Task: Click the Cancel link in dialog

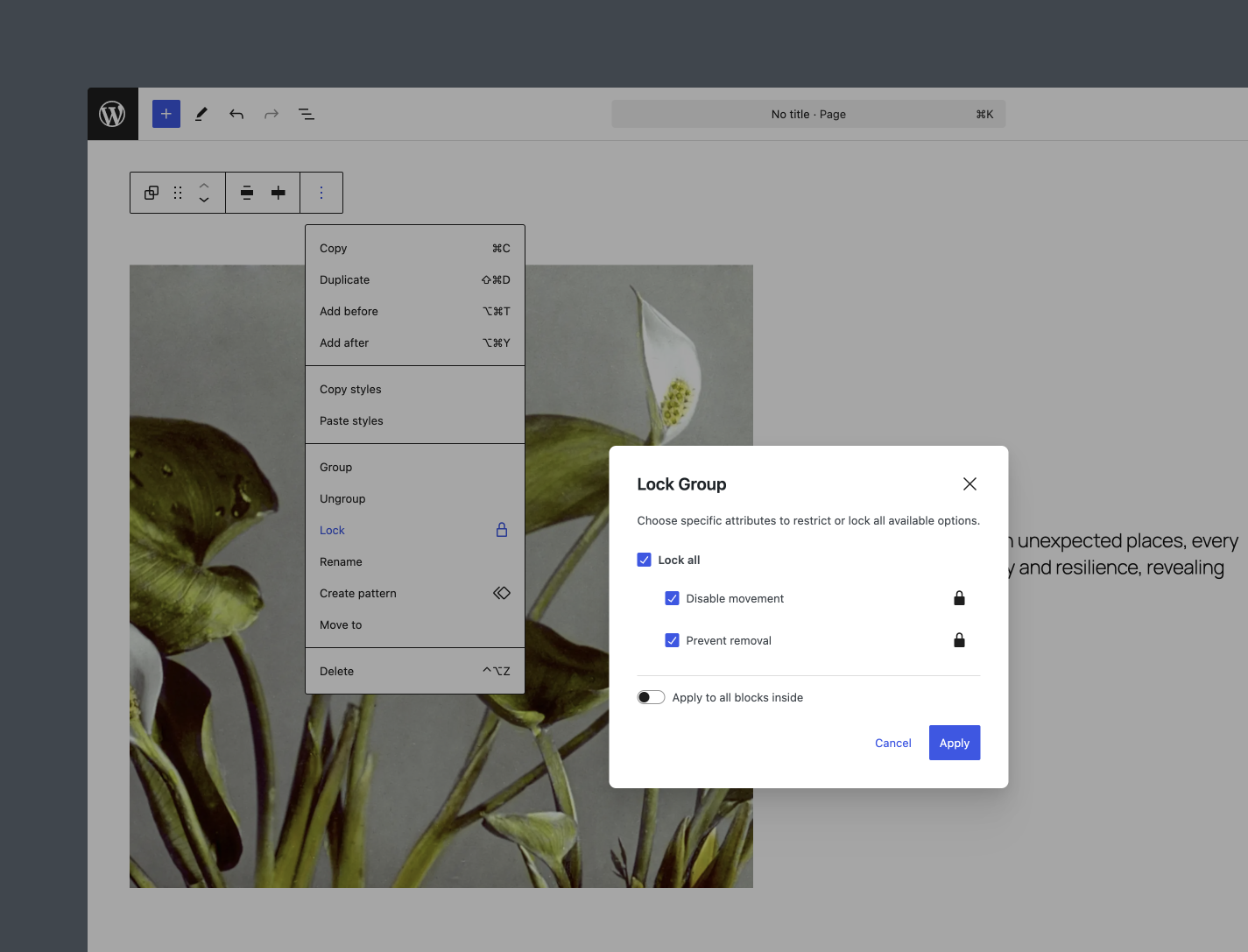Action: click(x=892, y=743)
